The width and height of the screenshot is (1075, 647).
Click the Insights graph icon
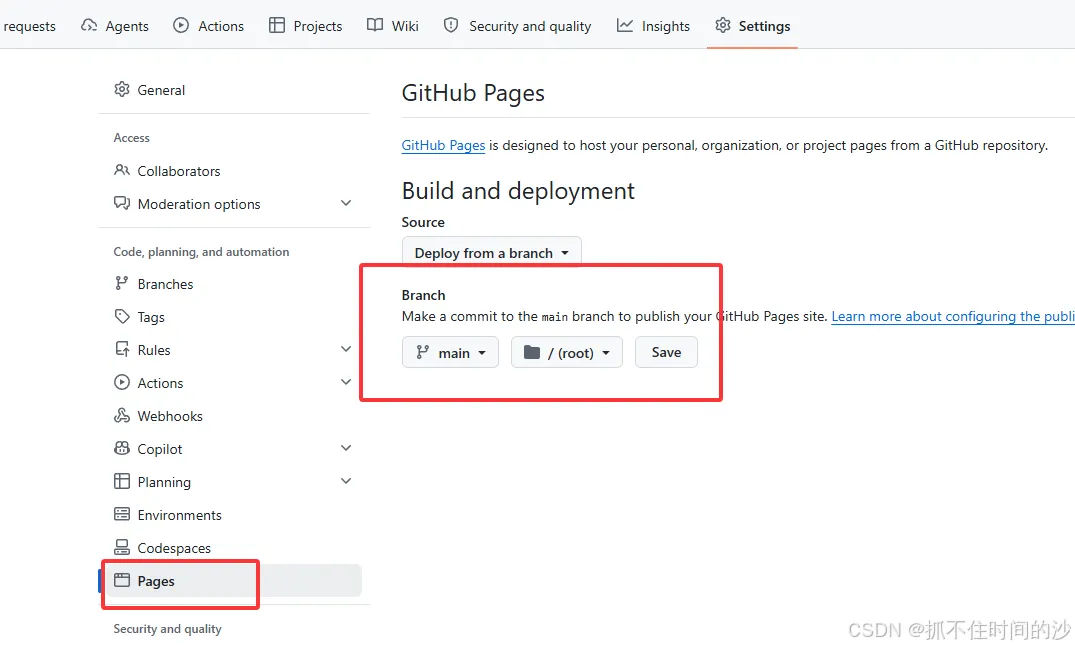click(x=625, y=25)
